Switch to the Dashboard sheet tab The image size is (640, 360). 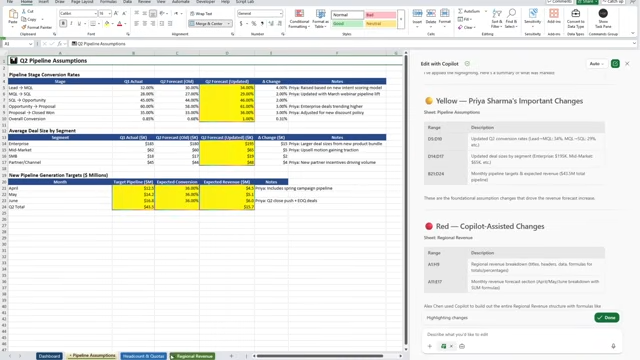[49, 356]
